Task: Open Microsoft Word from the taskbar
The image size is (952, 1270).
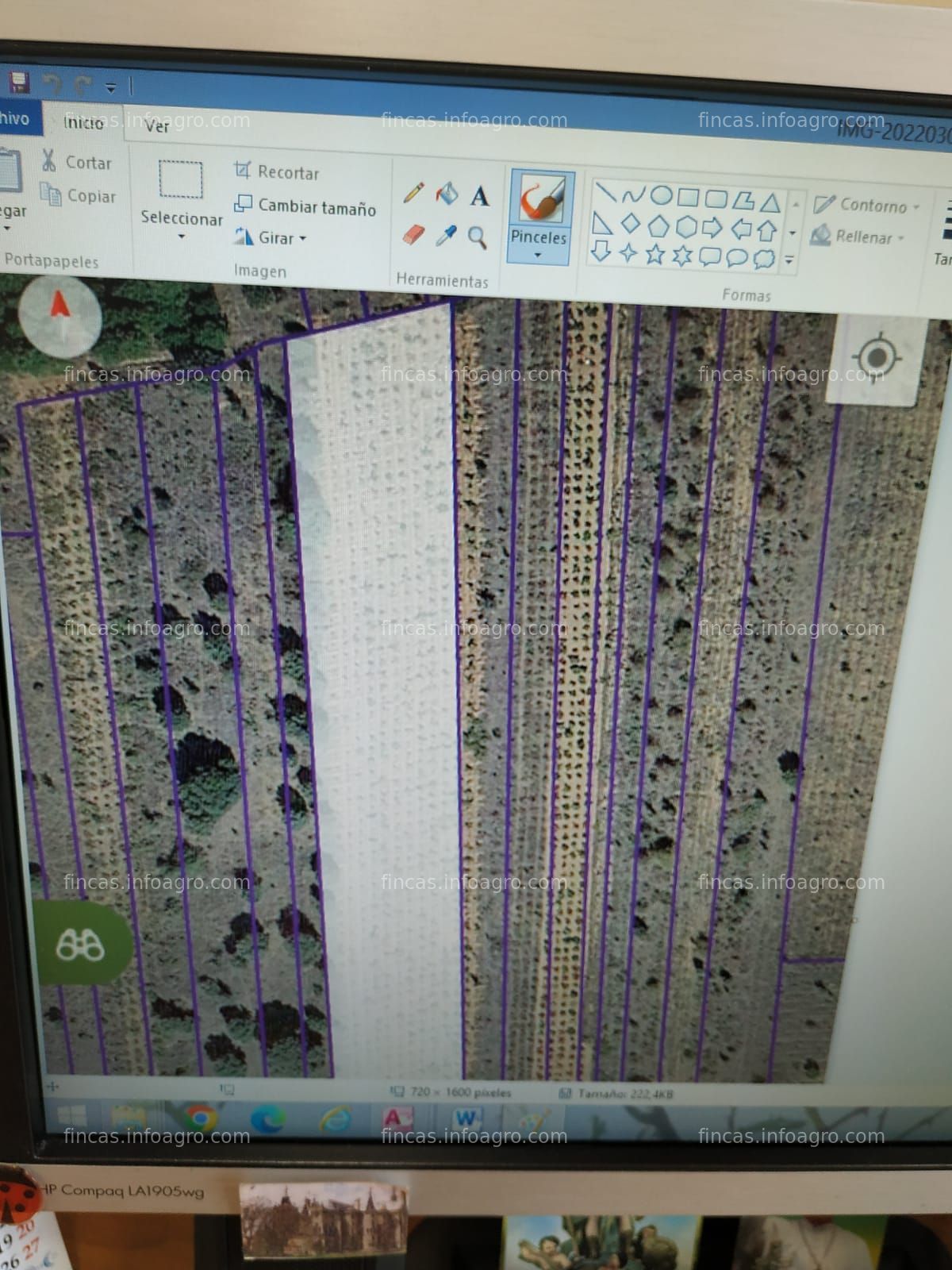Action: tap(466, 1120)
